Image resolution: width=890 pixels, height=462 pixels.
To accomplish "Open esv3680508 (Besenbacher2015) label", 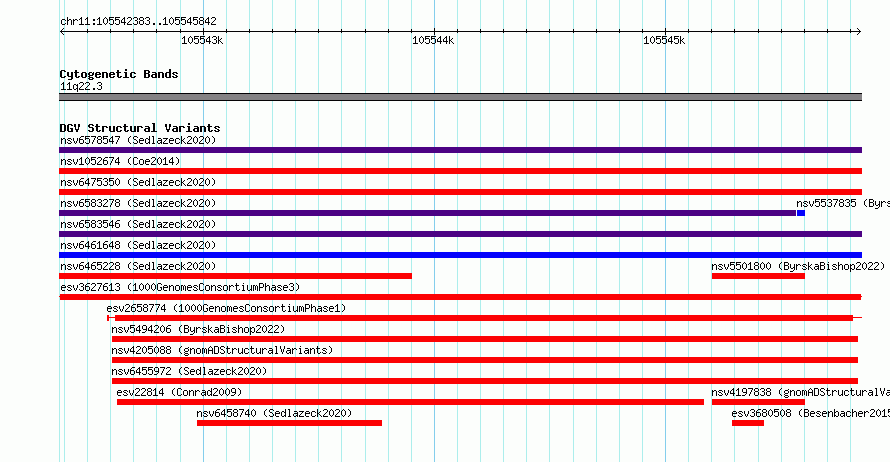I will 811,413.
